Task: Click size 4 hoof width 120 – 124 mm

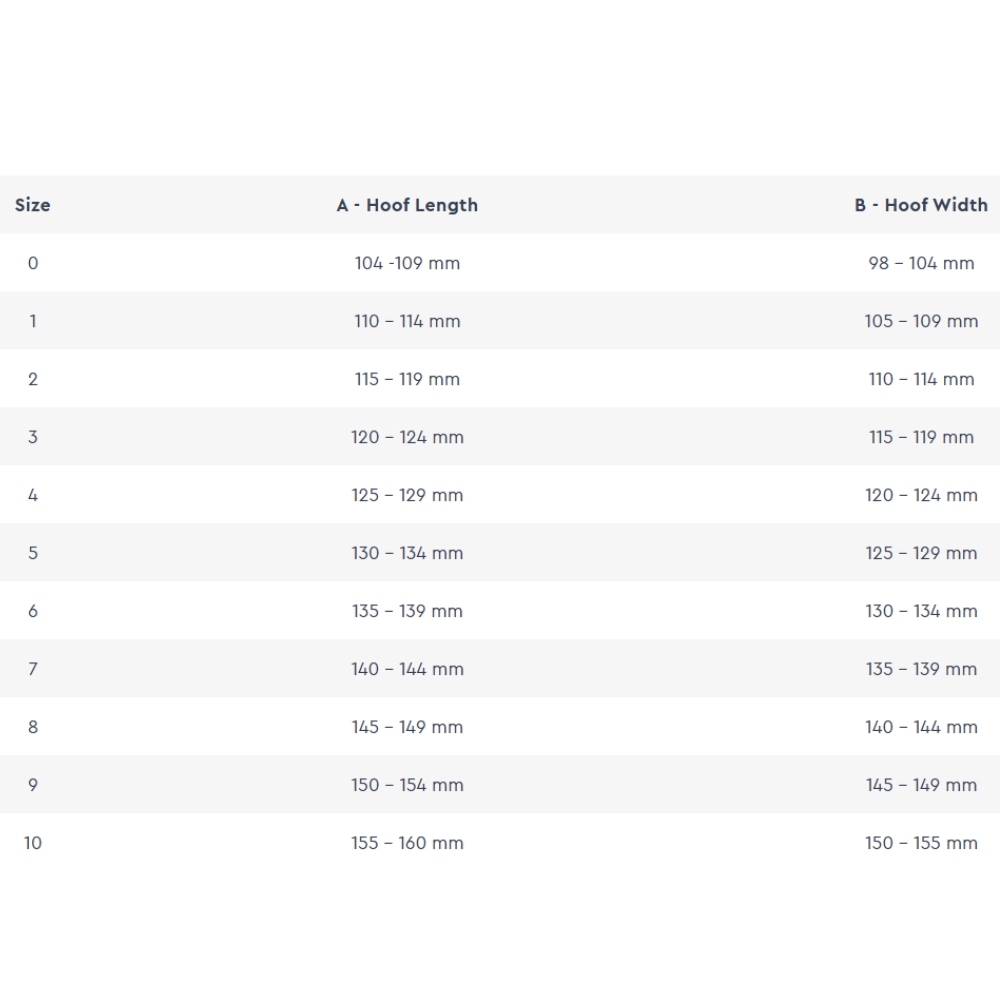Action: (x=921, y=495)
